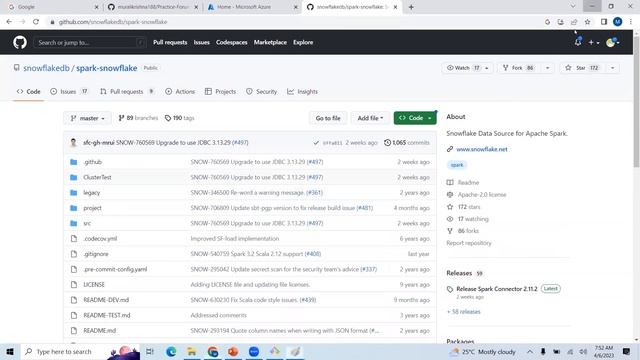The image size is (640, 360).
Task: Open the LICENSE file
Action: [94, 284]
